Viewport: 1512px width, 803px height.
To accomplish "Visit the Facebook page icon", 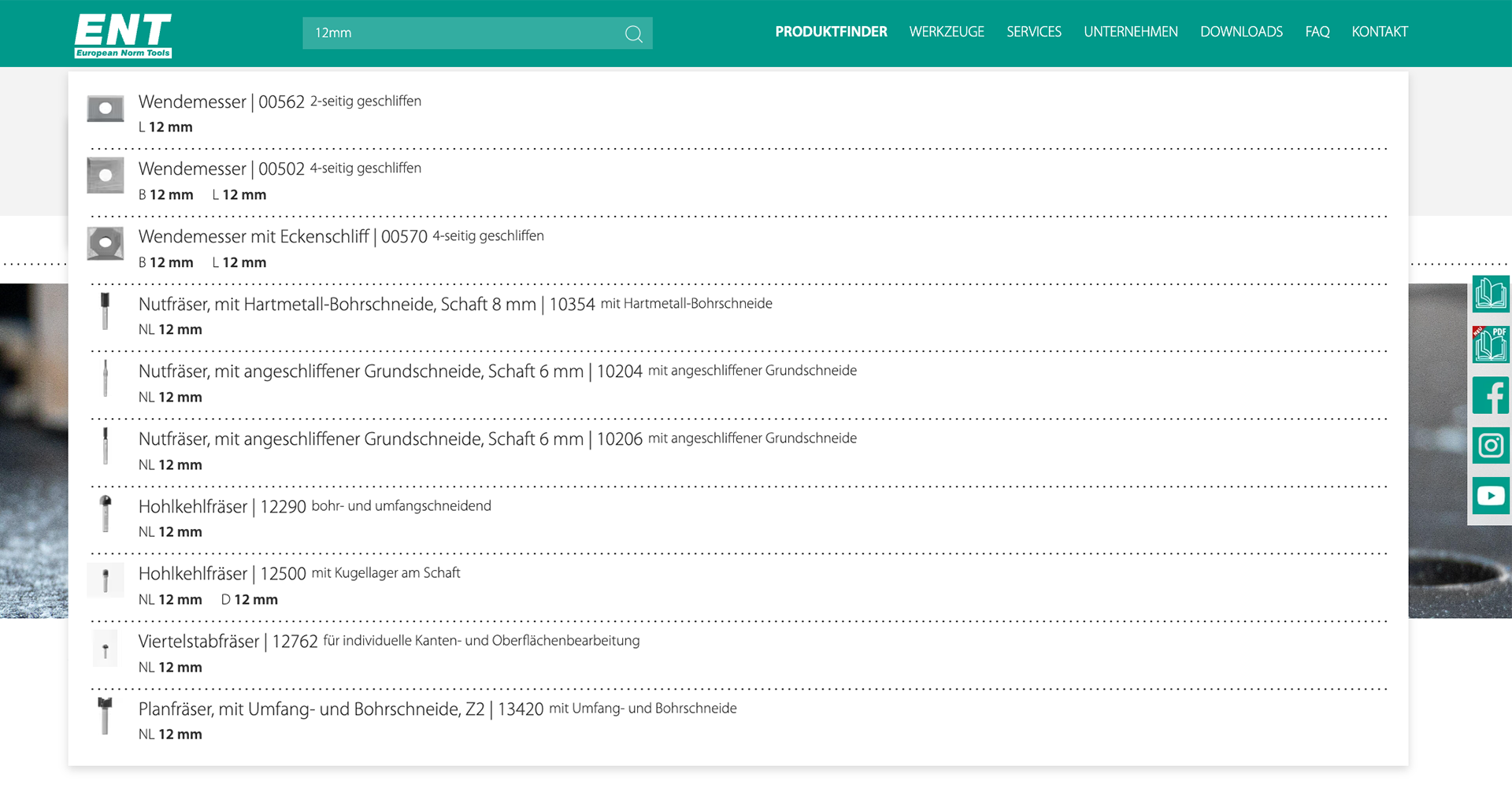I will click(x=1490, y=395).
